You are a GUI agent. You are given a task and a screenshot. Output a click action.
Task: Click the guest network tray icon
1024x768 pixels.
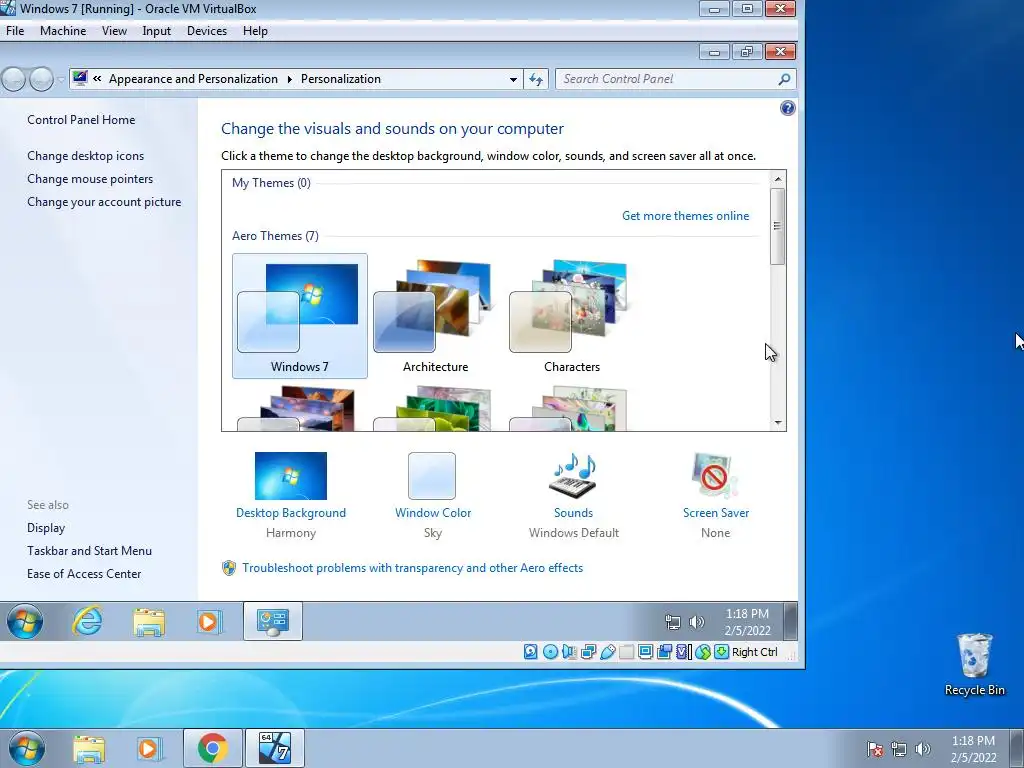[673, 622]
